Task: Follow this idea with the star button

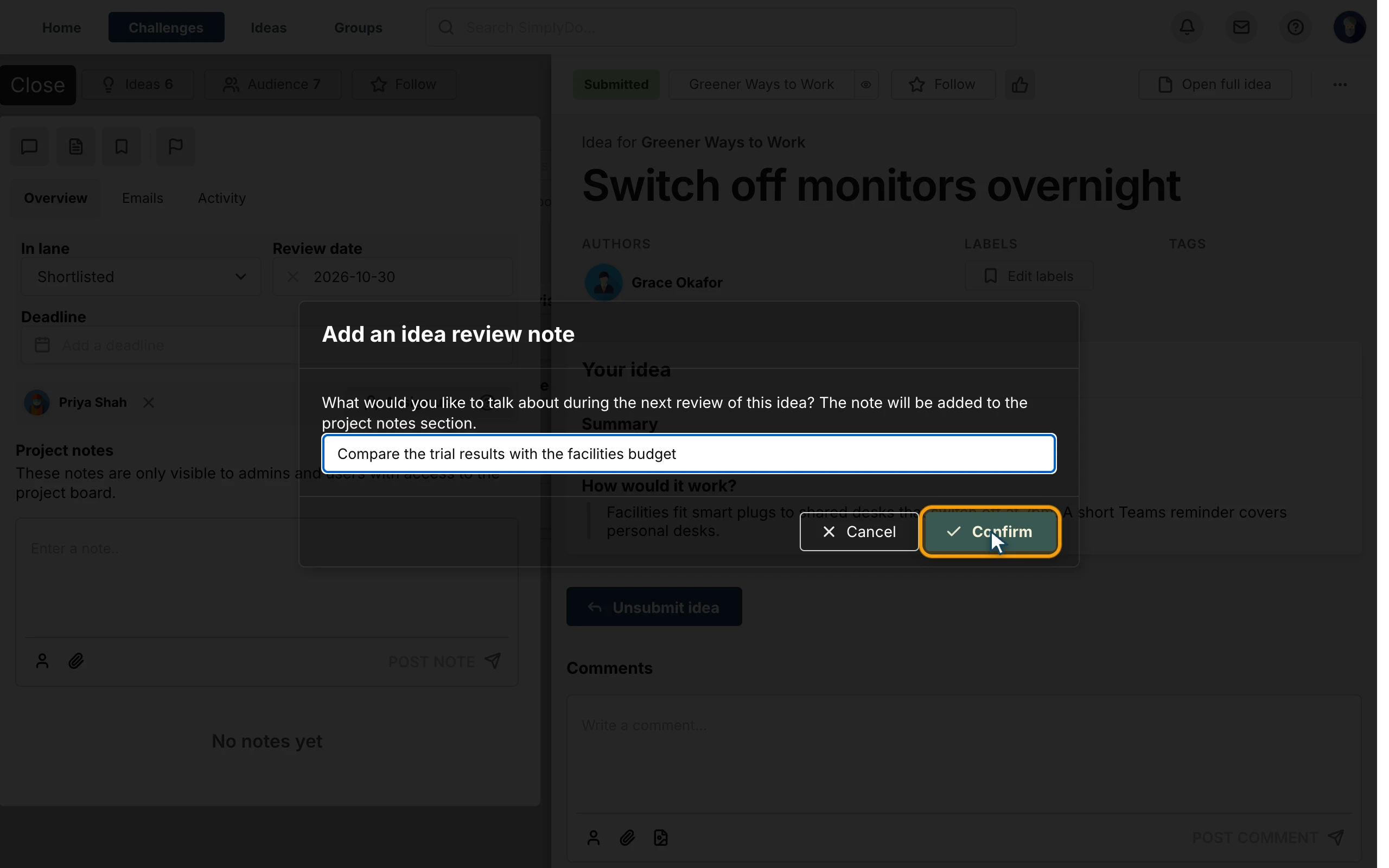Action: (942, 85)
